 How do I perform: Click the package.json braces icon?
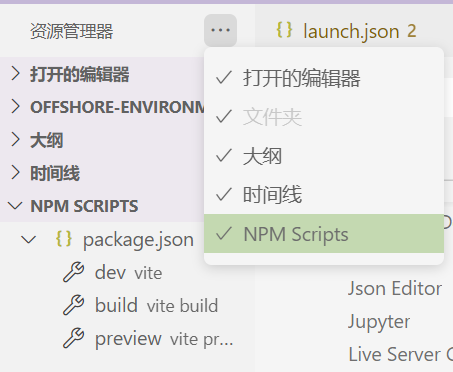[x=64, y=239]
